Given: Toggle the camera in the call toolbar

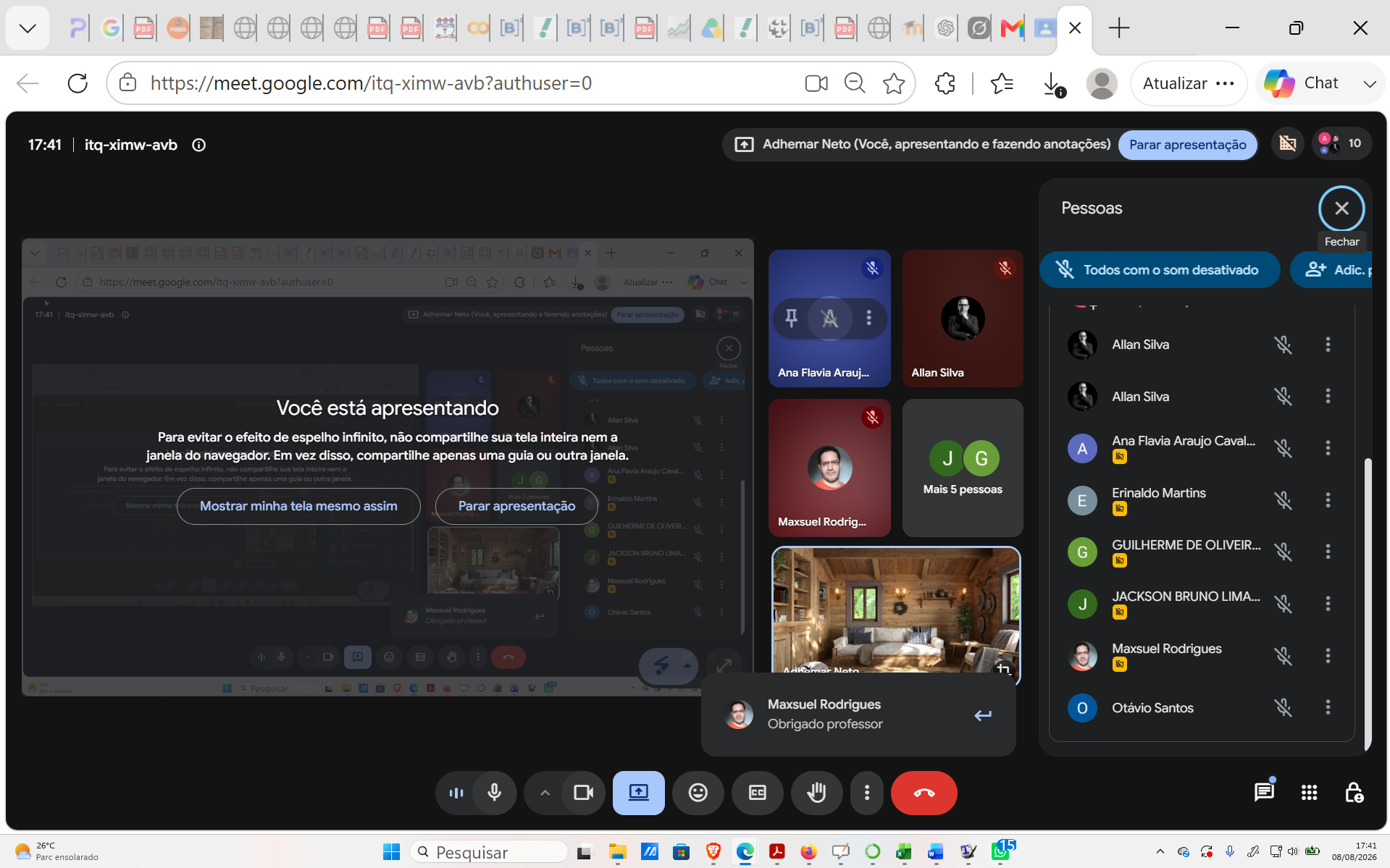Looking at the screenshot, I should click(x=583, y=793).
